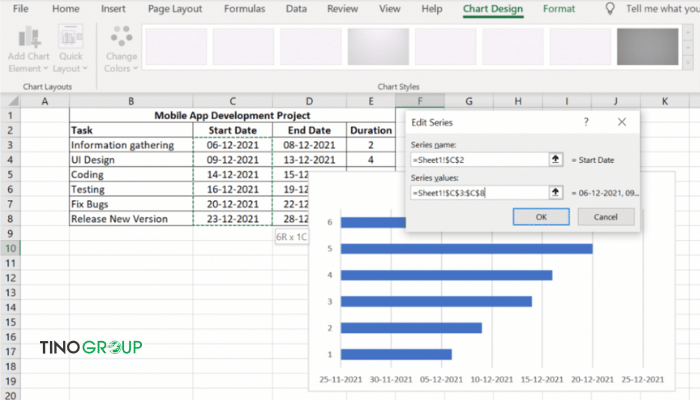The image size is (700, 400).
Task: Select the UI Design cell
Action: coord(131,159)
